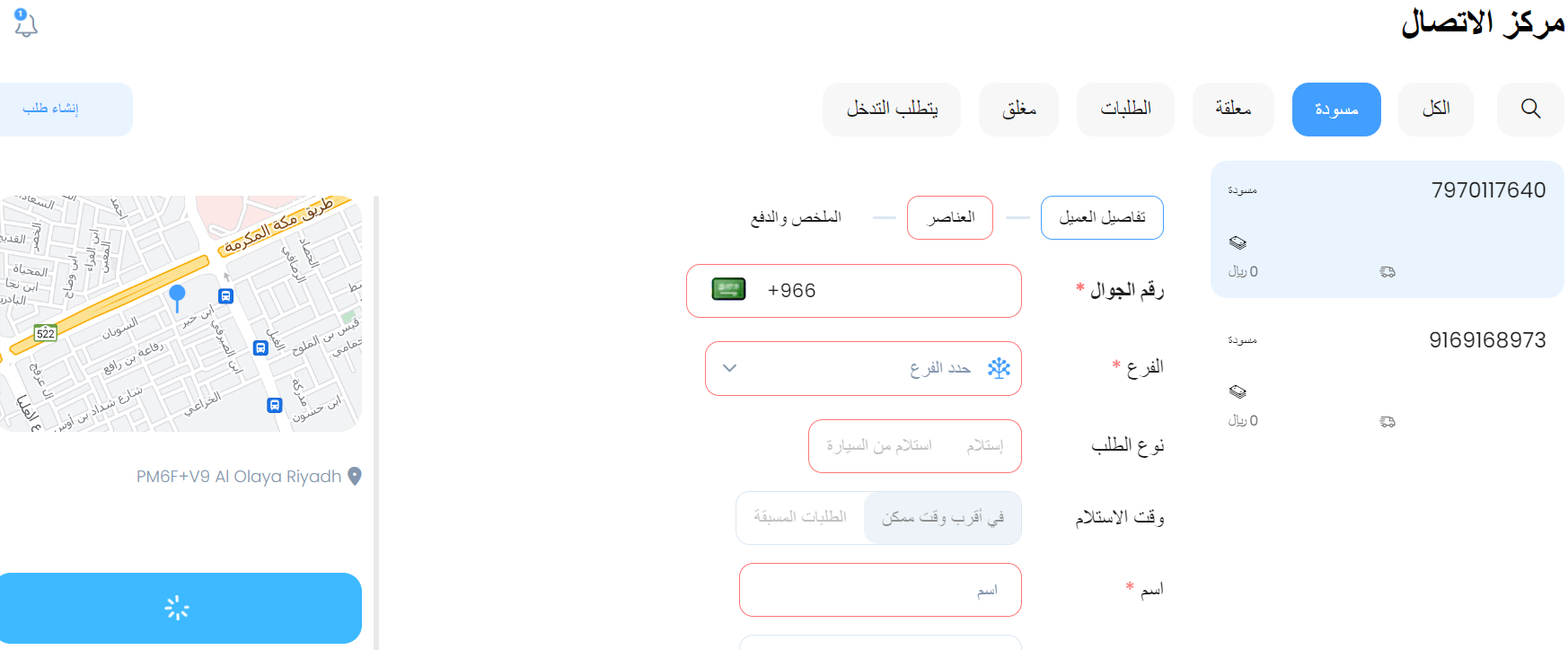This screenshot has height=650, width=1568.
Task: Open draft order 9169168973
Action: 1387,379
